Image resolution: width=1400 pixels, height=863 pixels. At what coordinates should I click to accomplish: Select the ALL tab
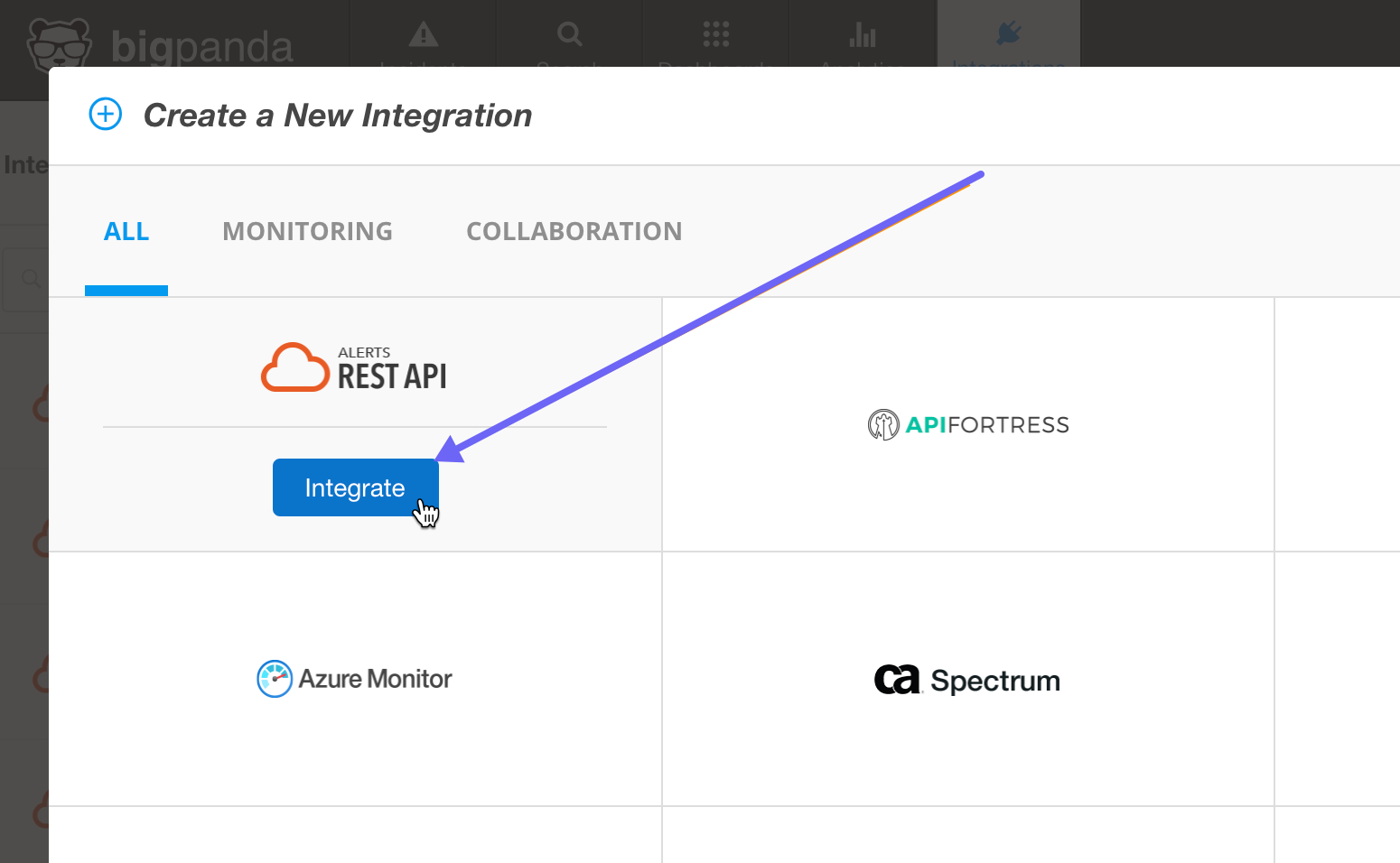coord(126,231)
